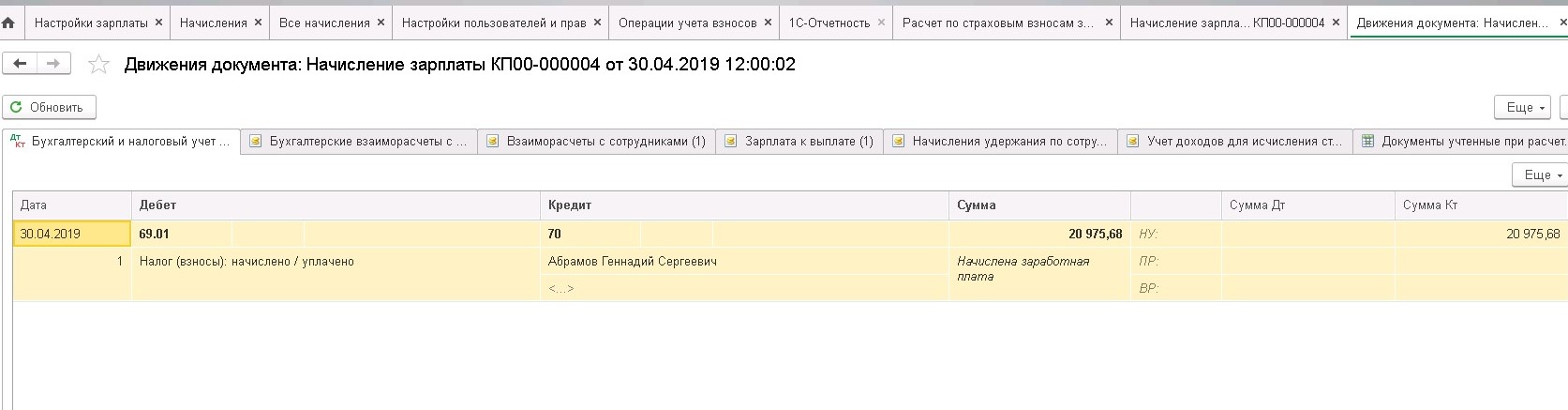Select the date cell 30.04.2019

pos(71,234)
